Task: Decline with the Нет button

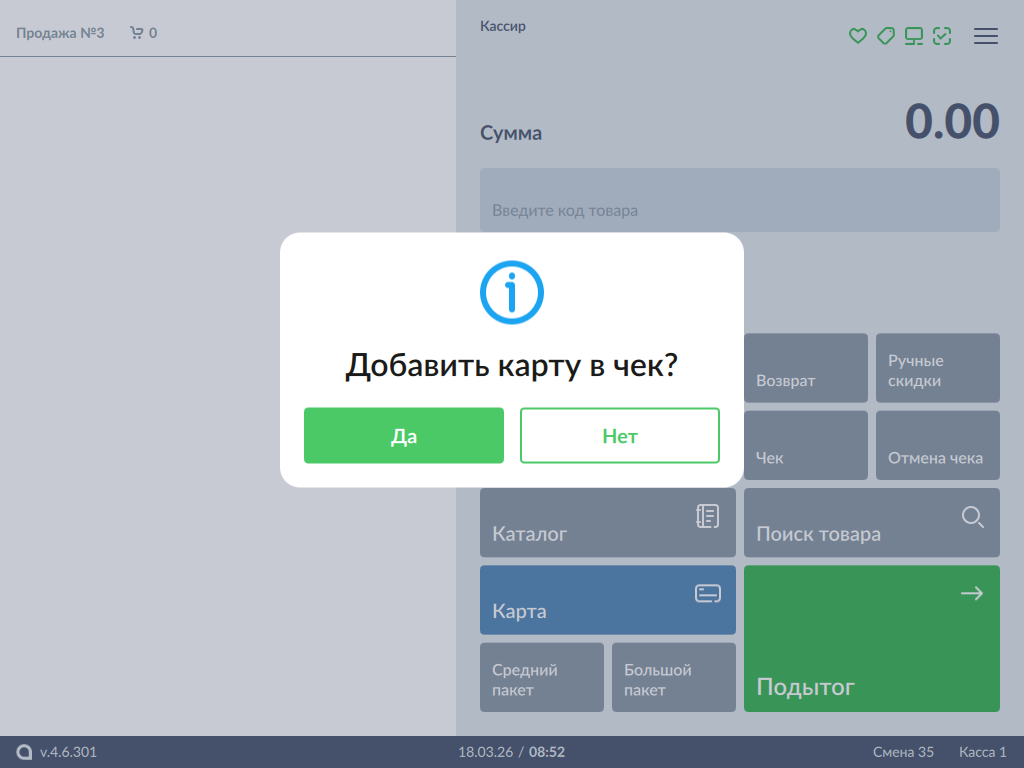Action: point(620,436)
